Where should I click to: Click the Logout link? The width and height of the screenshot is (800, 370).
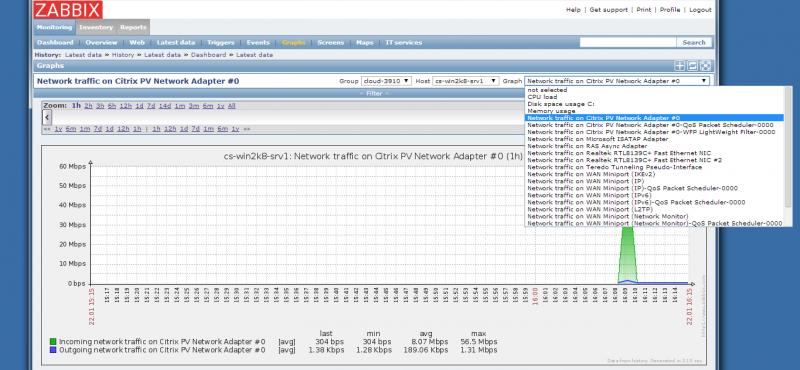(x=700, y=10)
